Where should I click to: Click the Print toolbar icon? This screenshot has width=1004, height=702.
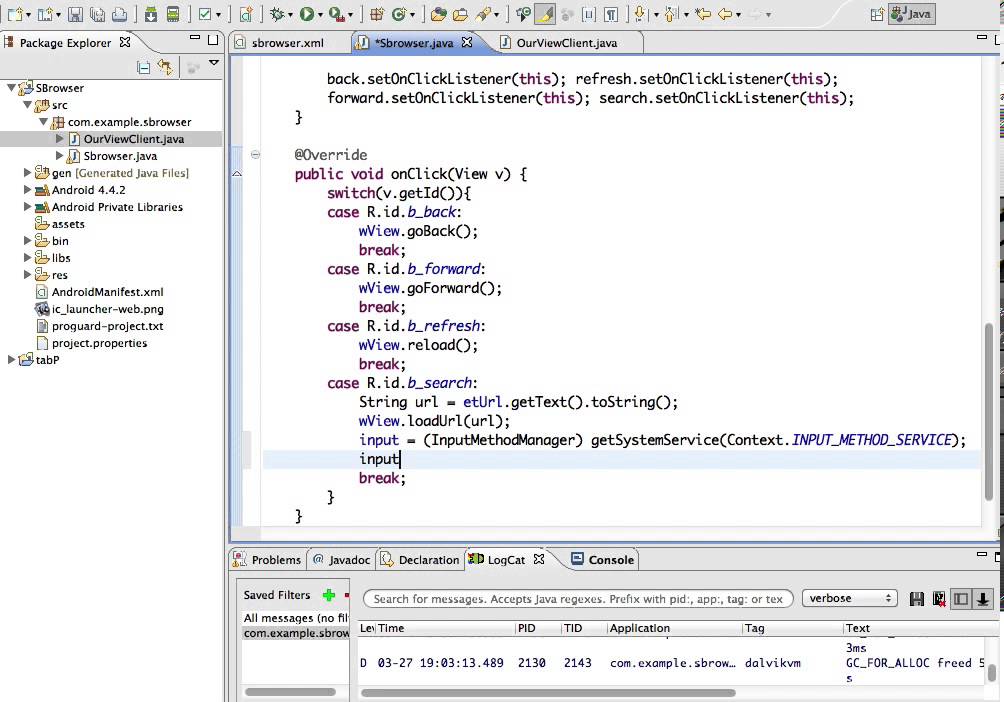point(119,14)
